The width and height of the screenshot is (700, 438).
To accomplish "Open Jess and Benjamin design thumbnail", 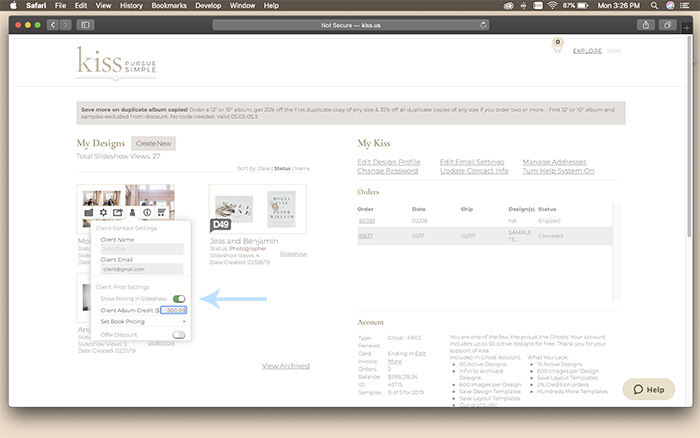I will (258, 209).
